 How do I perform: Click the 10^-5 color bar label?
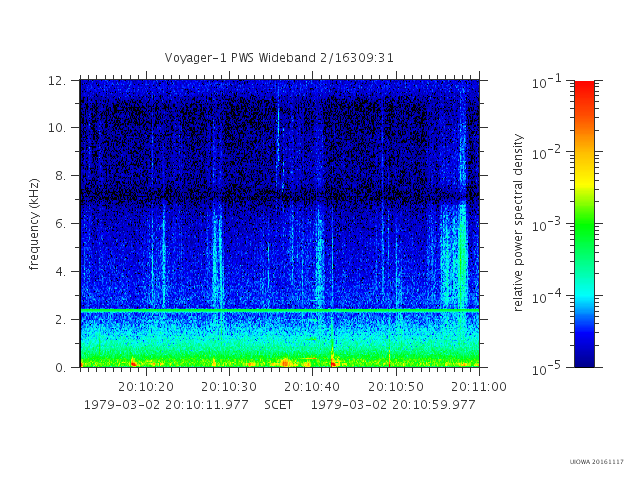pyautogui.click(x=547, y=369)
